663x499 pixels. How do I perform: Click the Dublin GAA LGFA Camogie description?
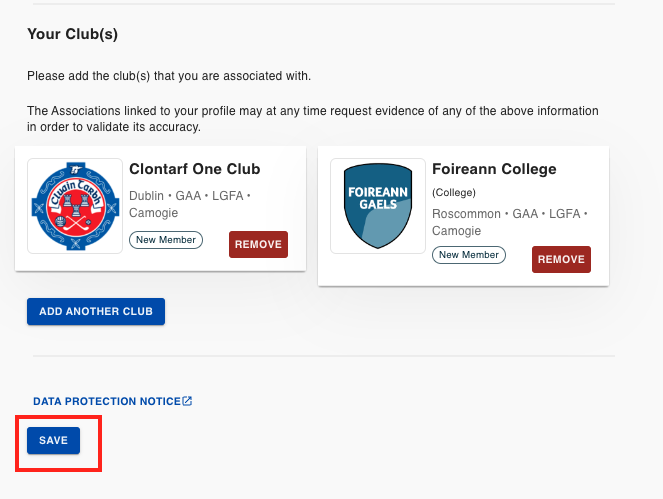click(x=190, y=204)
